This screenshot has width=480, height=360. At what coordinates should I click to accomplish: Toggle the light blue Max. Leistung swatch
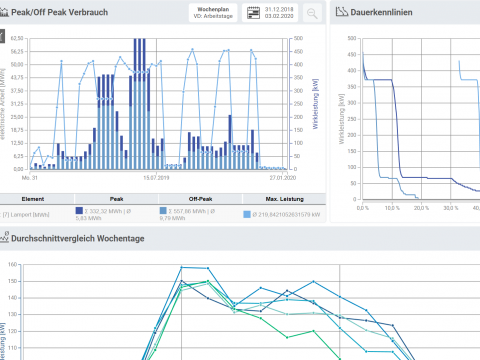[x=247, y=214]
